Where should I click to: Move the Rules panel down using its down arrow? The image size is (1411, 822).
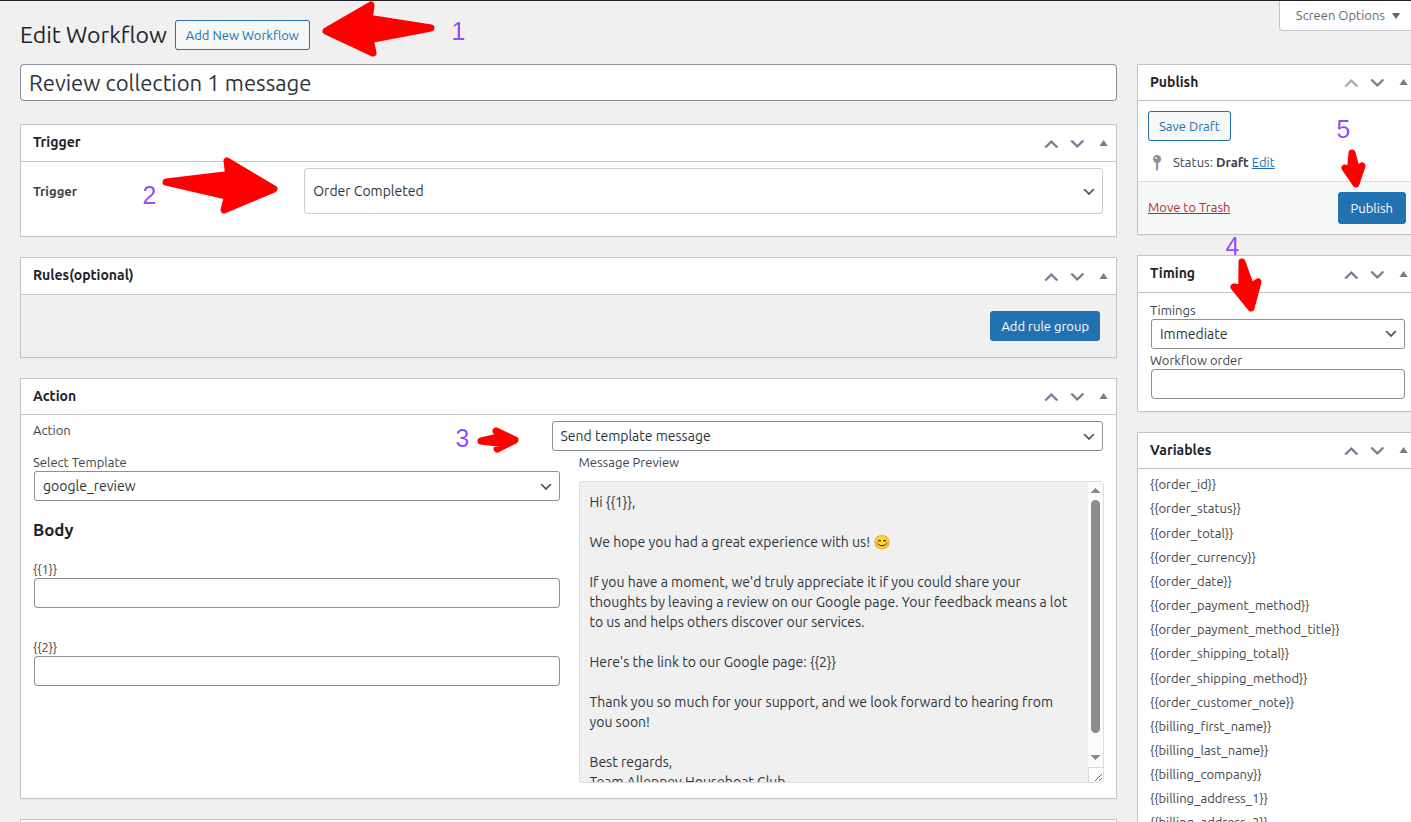pos(1077,275)
